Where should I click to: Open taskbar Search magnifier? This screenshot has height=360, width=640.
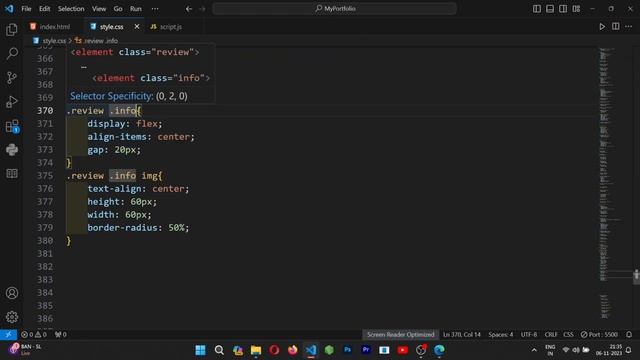219,350
